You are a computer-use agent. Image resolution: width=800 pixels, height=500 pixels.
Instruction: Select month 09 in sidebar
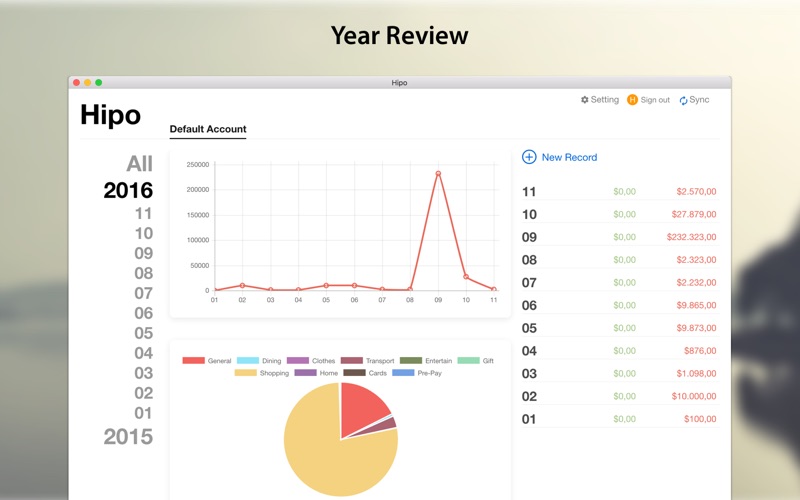click(143, 253)
